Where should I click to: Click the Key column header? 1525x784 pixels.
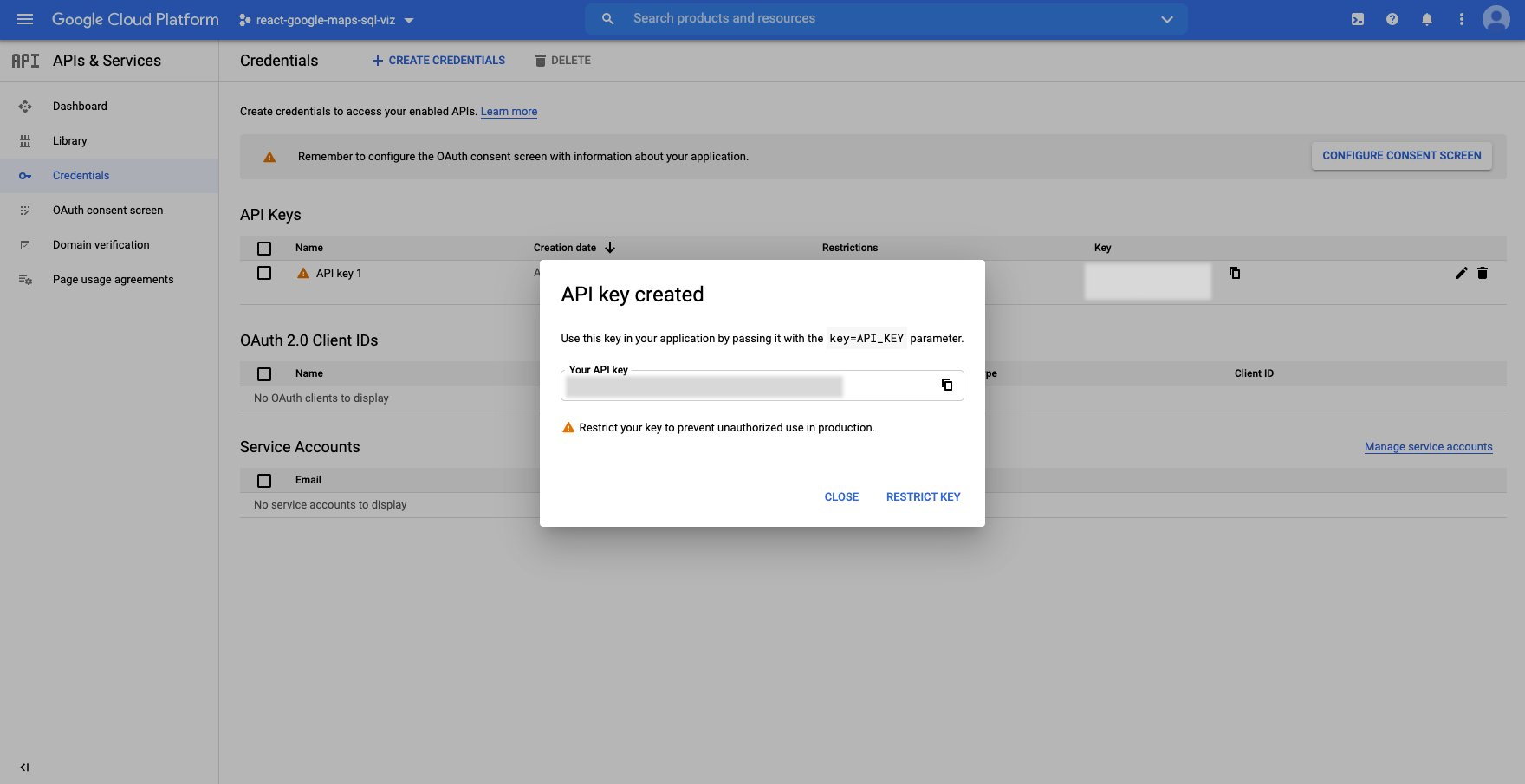[x=1102, y=248]
